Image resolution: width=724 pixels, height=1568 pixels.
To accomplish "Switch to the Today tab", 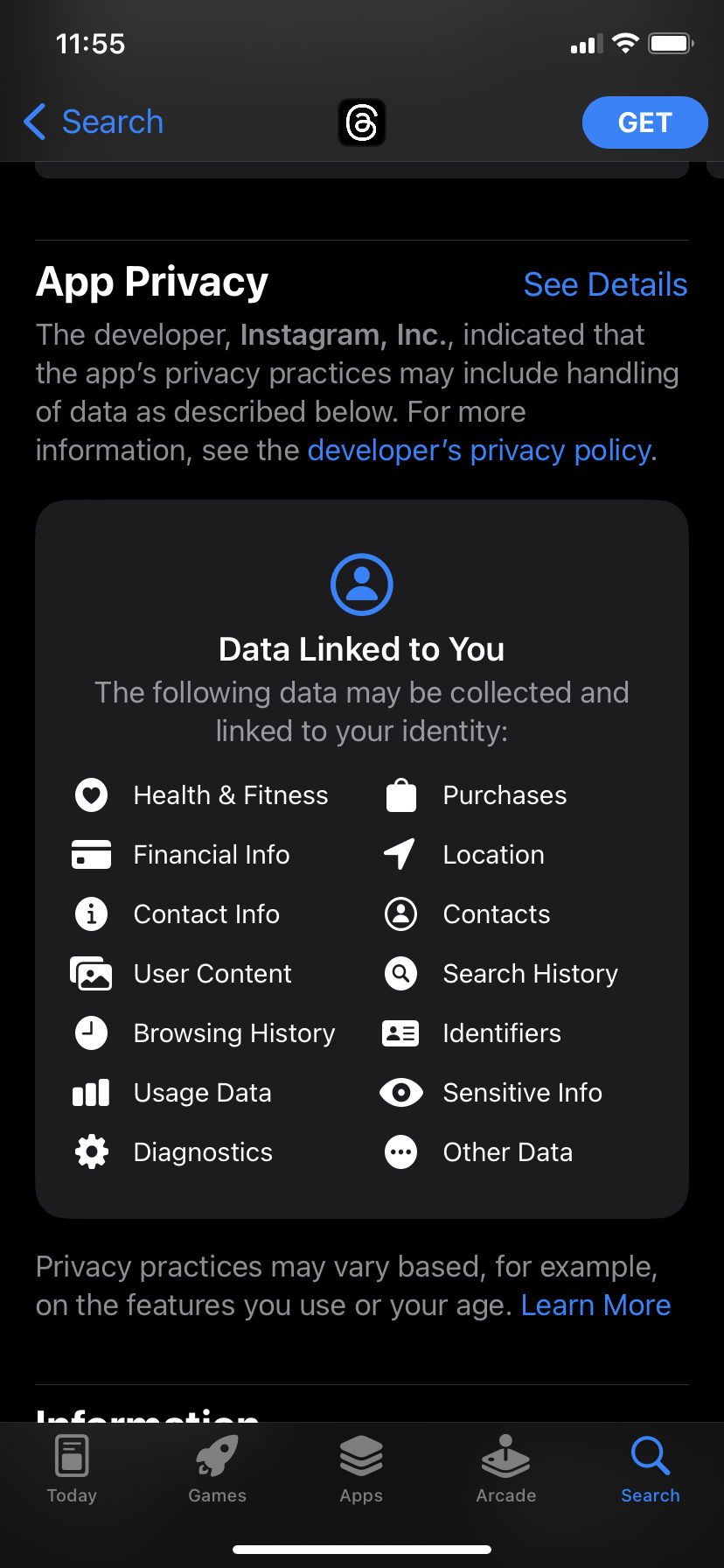I will coord(72,1468).
